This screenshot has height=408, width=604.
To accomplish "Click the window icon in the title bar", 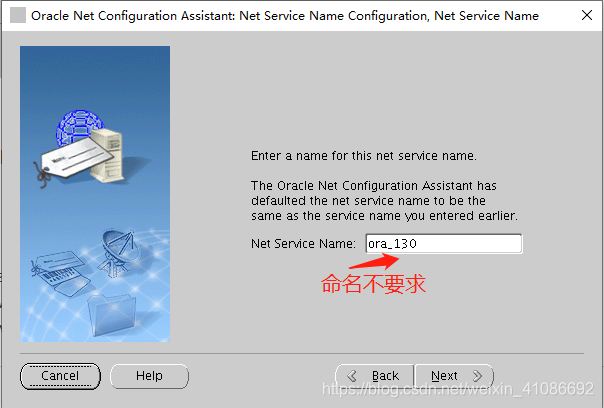I will [x=18, y=16].
